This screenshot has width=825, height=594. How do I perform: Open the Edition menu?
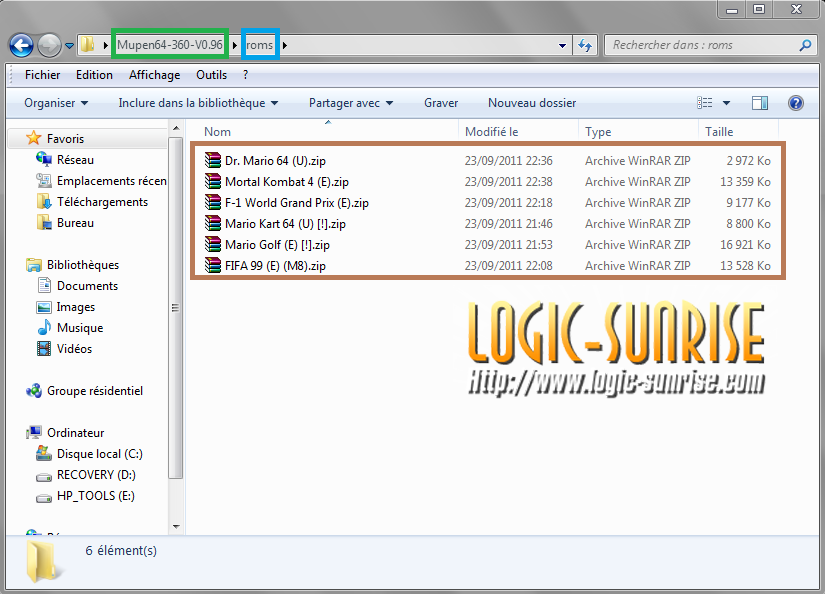(94, 75)
